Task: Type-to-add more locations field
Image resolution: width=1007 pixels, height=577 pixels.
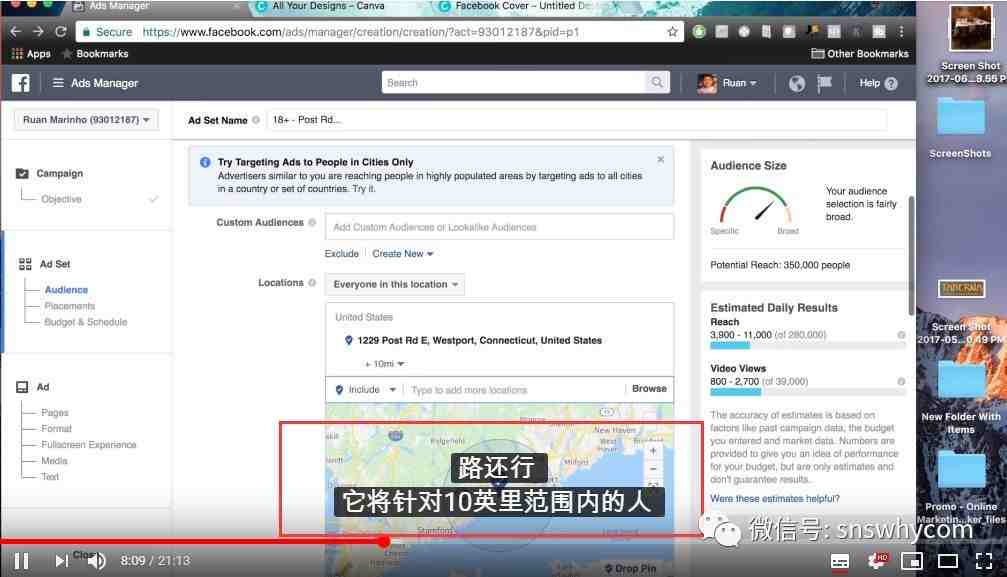Action: click(514, 389)
